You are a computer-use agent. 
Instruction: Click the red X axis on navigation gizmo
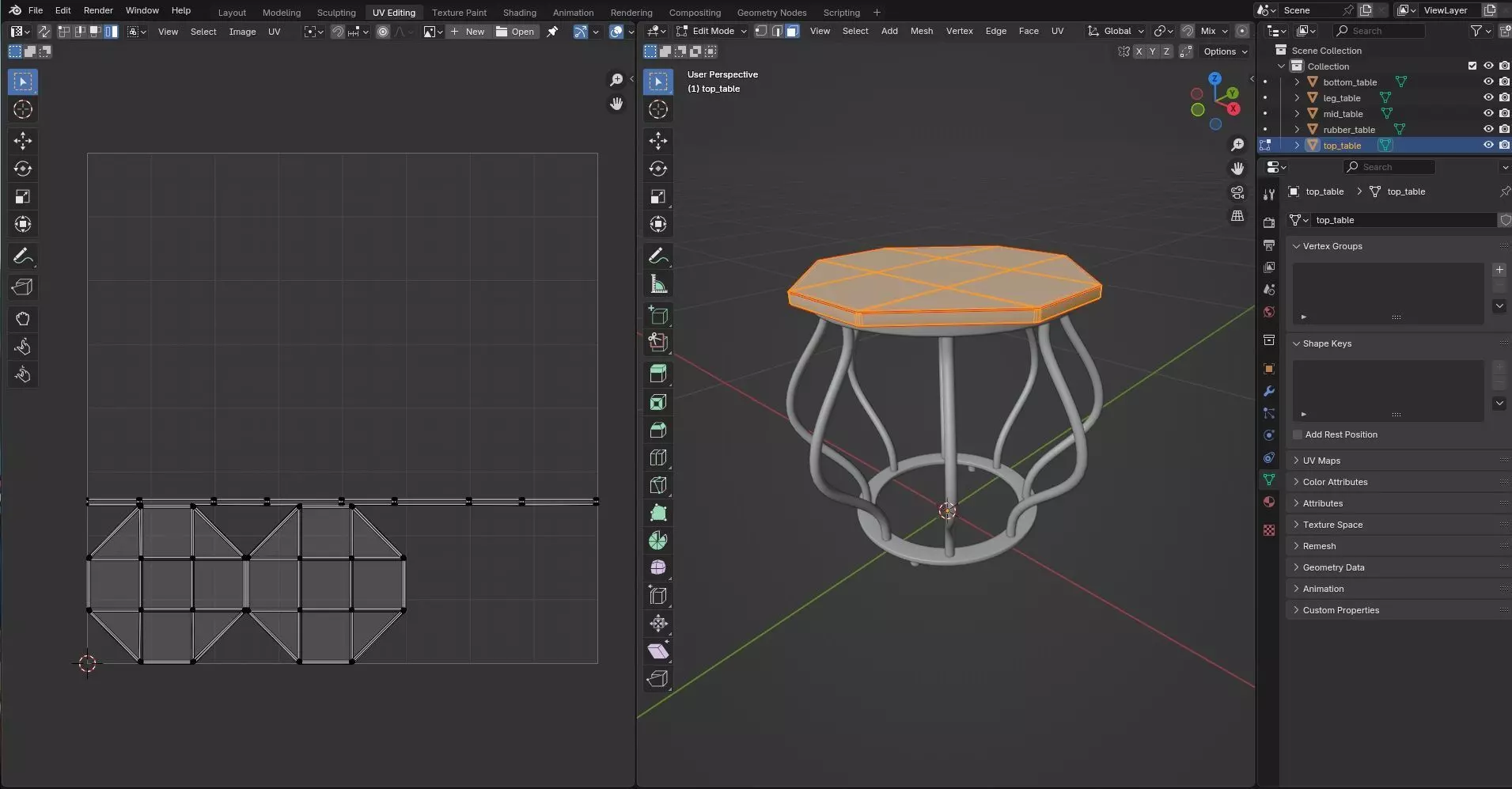(1233, 108)
